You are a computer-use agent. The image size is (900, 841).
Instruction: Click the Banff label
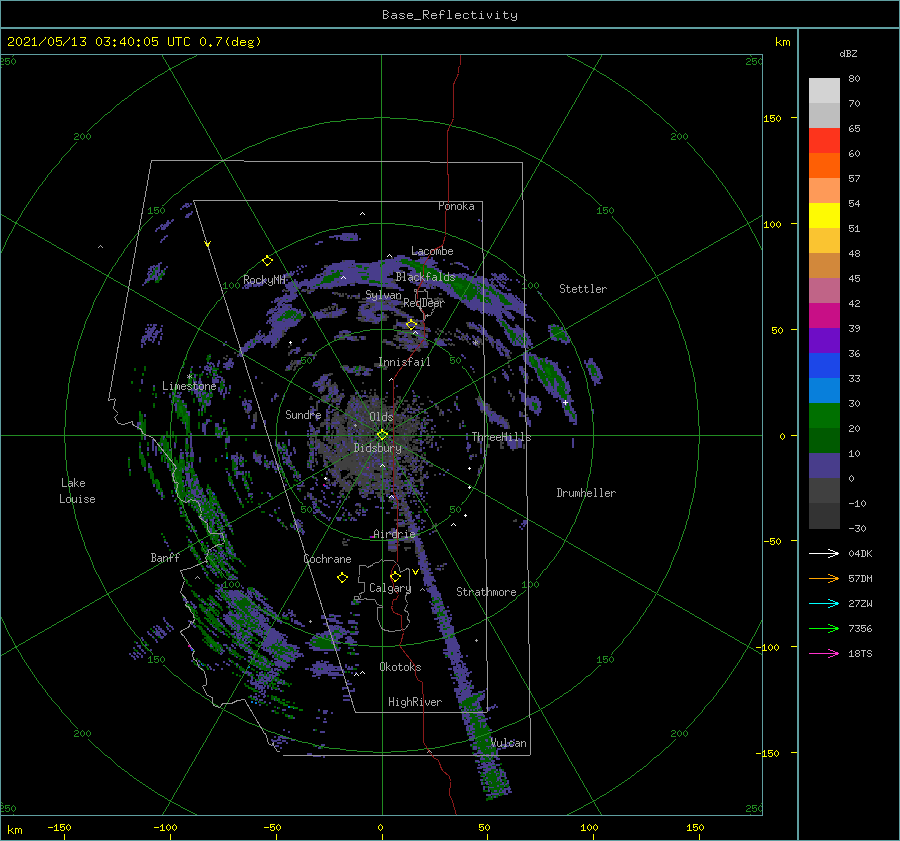(x=165, y=557)
